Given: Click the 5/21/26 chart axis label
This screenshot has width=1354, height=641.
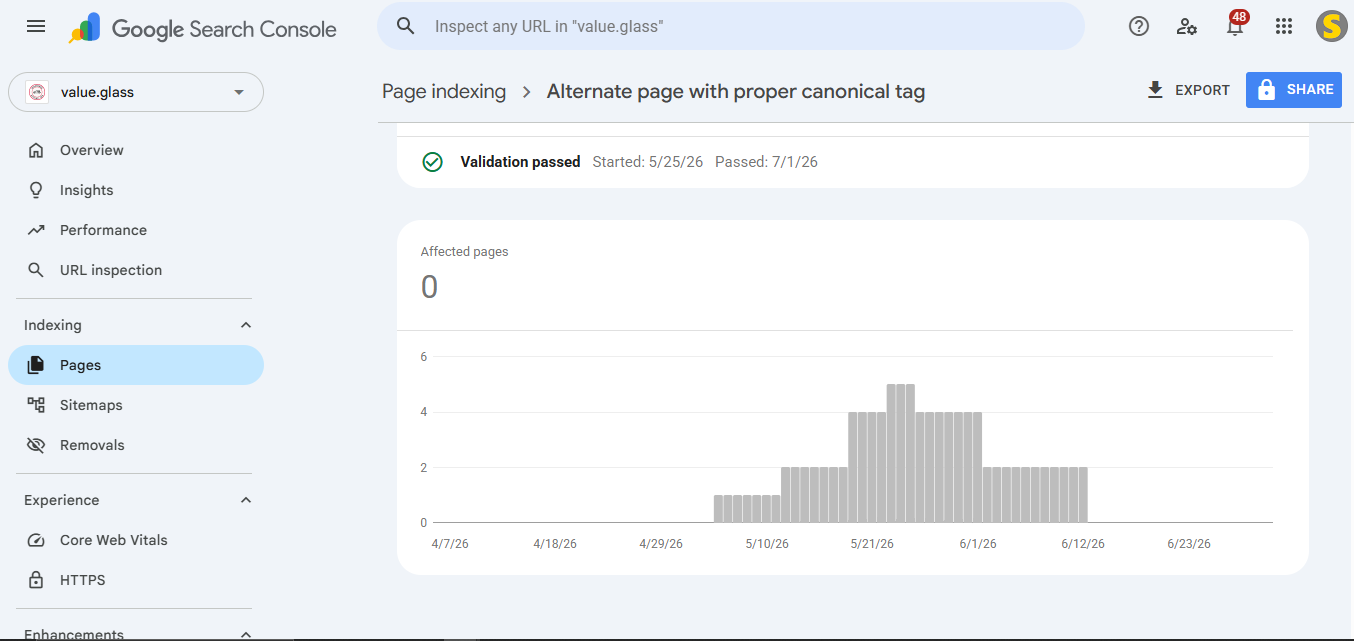Looking at the screenshot, I should [872, 544].
